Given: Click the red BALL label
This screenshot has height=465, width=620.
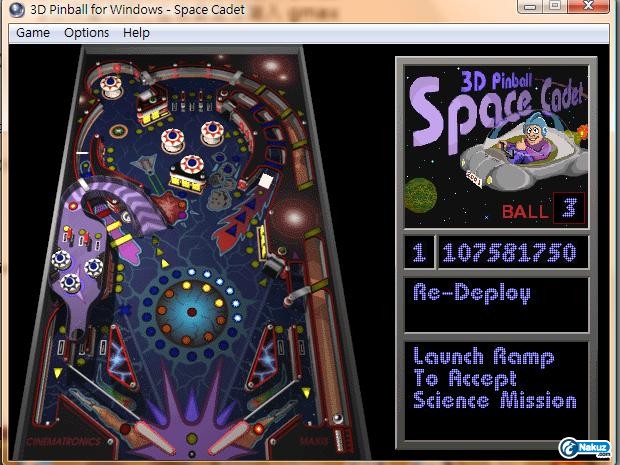Looking at the screenshot, I should [x=525, y=211].
